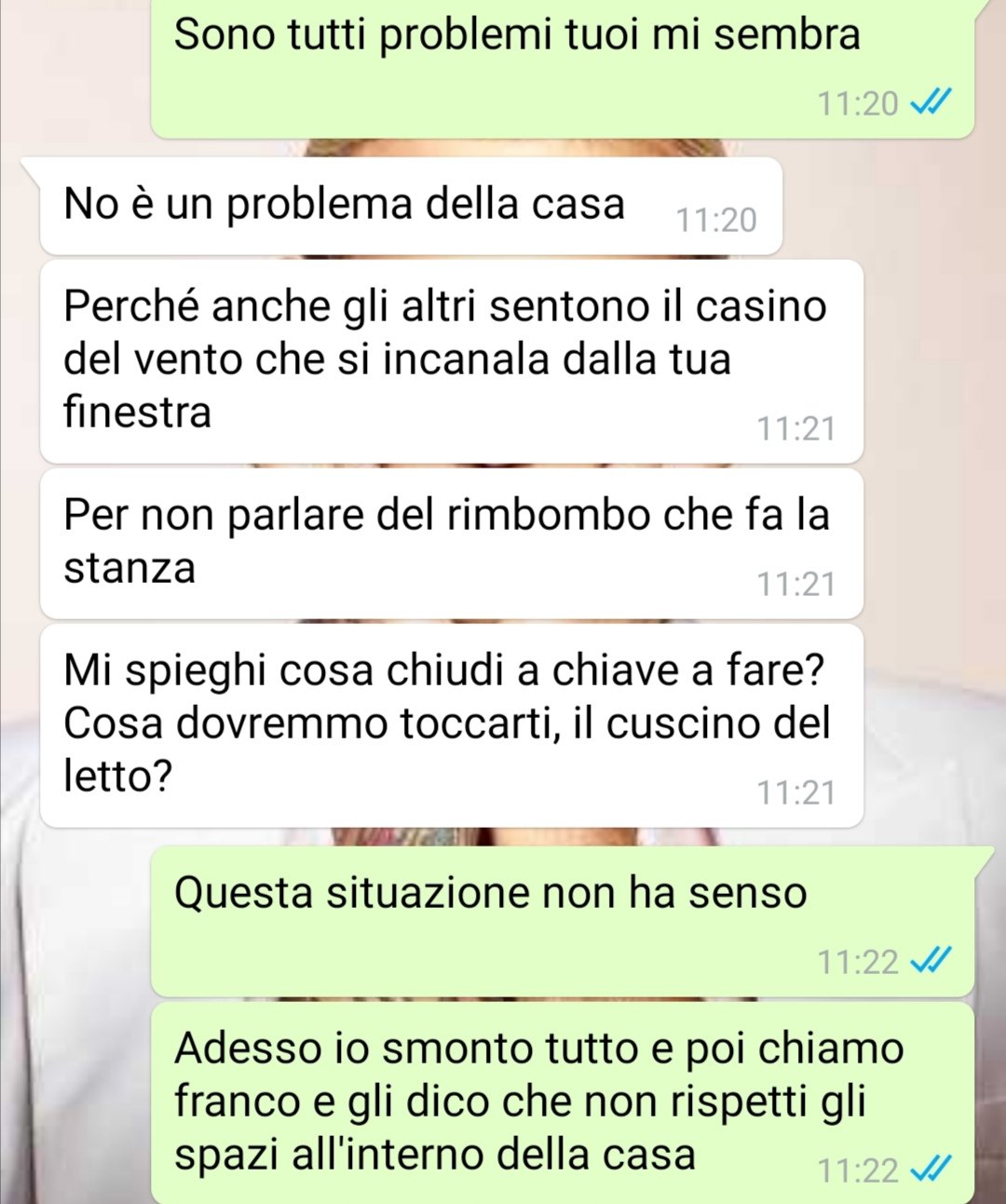Select the 'No è un problema della casa' message
The image size is (1006, 1204).
click(411, 206)
